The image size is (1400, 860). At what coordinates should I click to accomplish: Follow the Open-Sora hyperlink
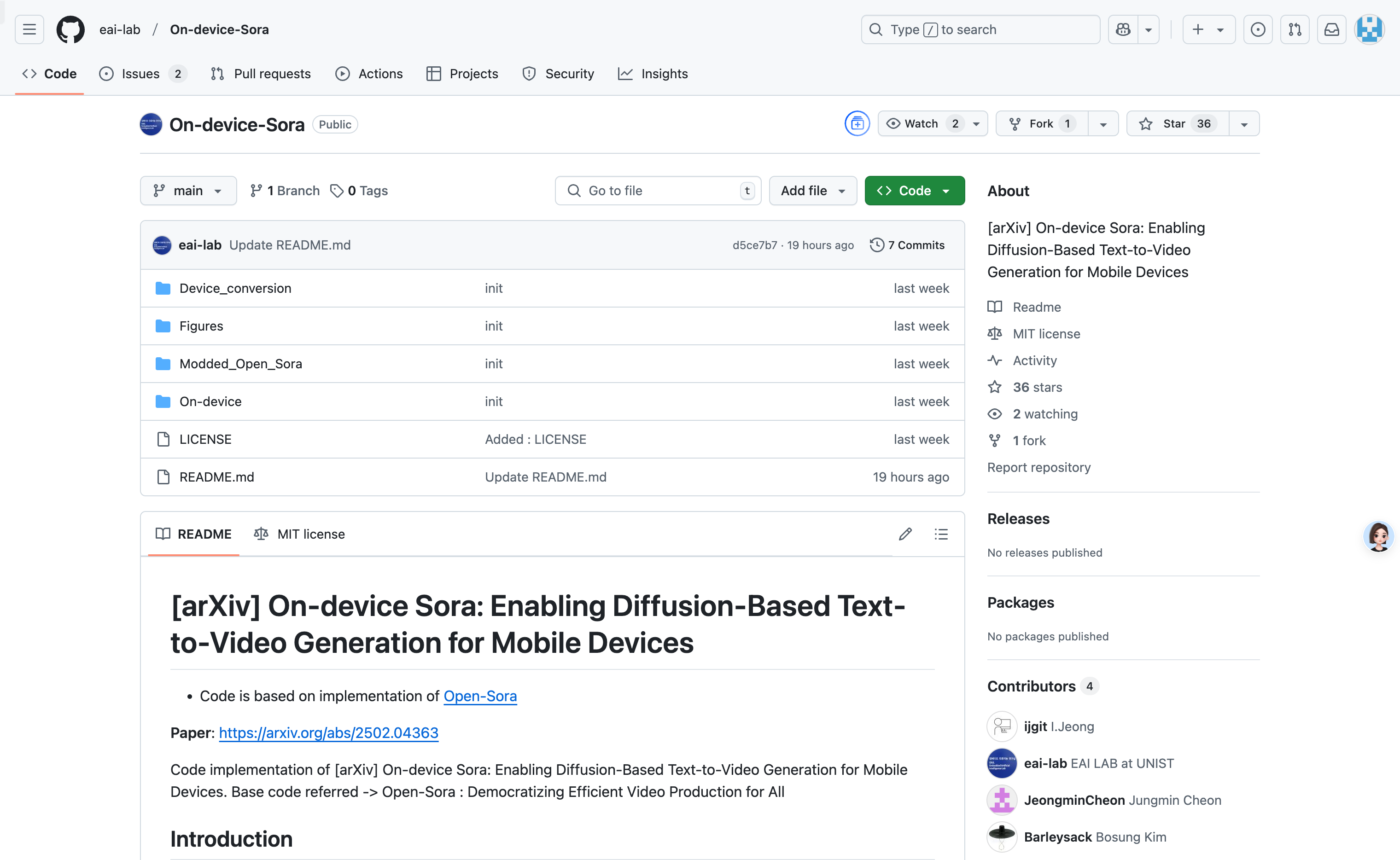point(480,696)
